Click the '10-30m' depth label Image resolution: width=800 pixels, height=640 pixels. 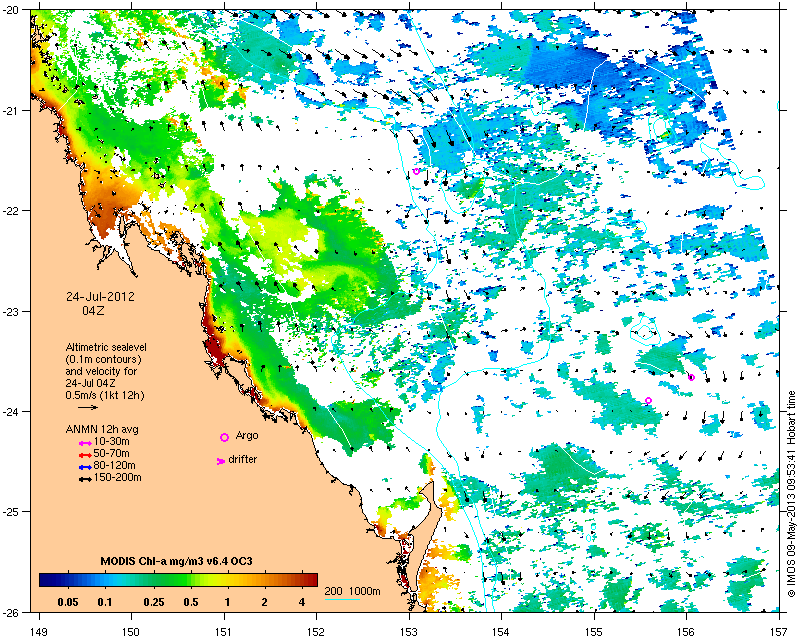click(111, 441)
